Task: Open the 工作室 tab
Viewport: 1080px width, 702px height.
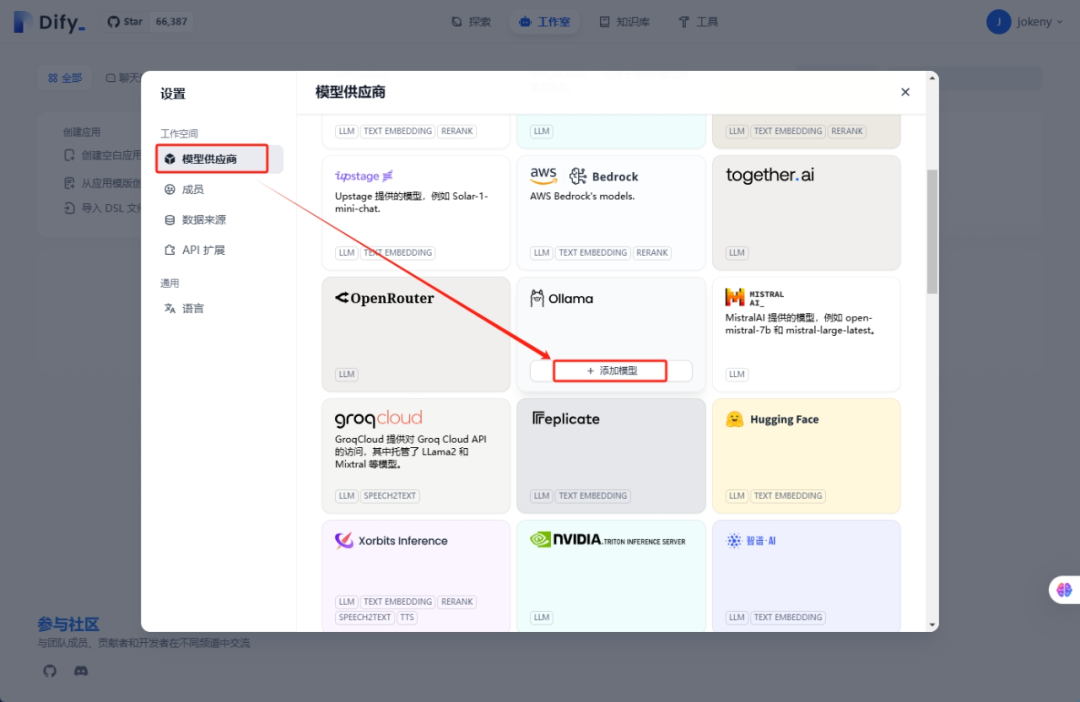Action: click(544, 22)
